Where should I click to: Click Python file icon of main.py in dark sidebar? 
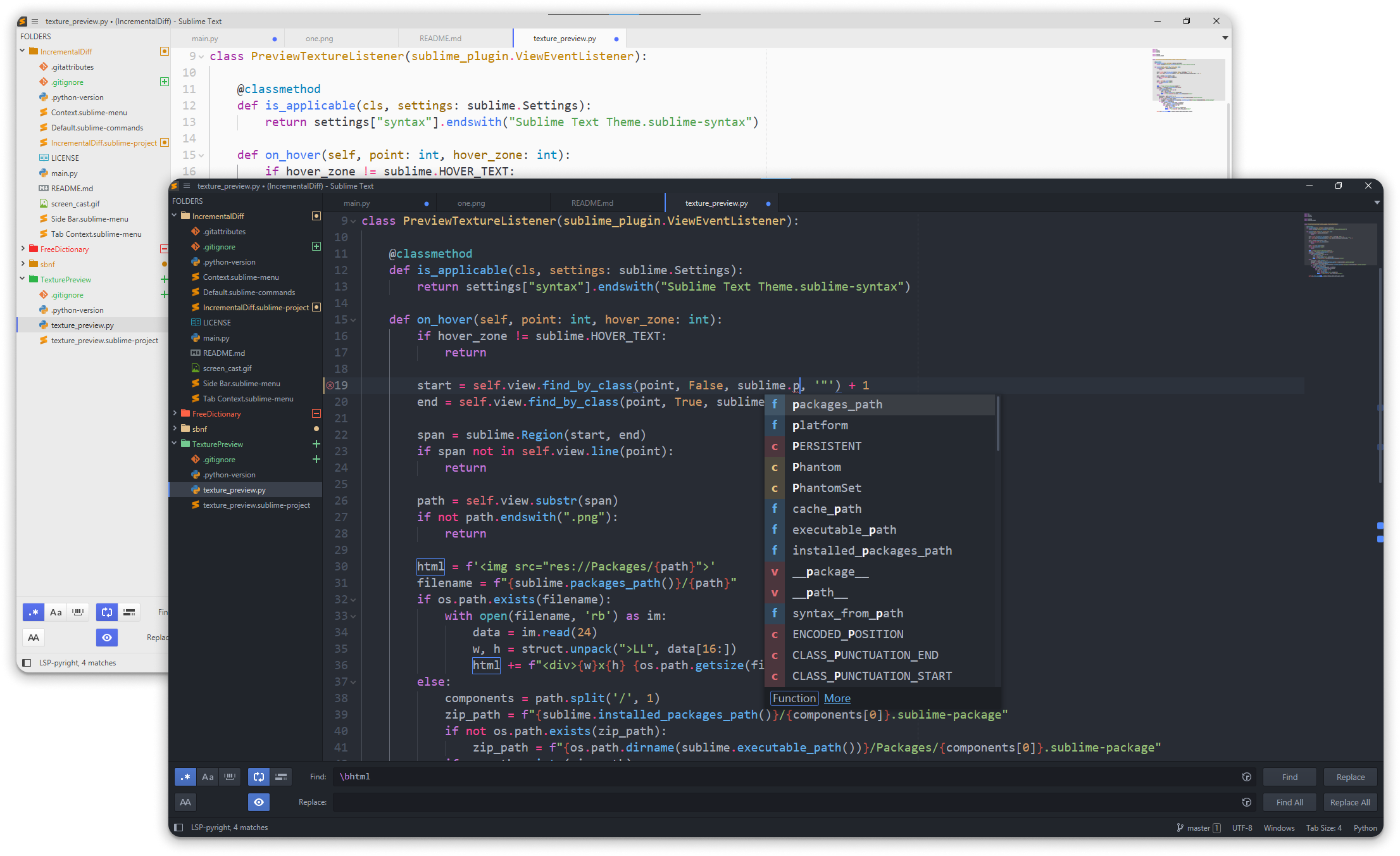click(196, 337)
